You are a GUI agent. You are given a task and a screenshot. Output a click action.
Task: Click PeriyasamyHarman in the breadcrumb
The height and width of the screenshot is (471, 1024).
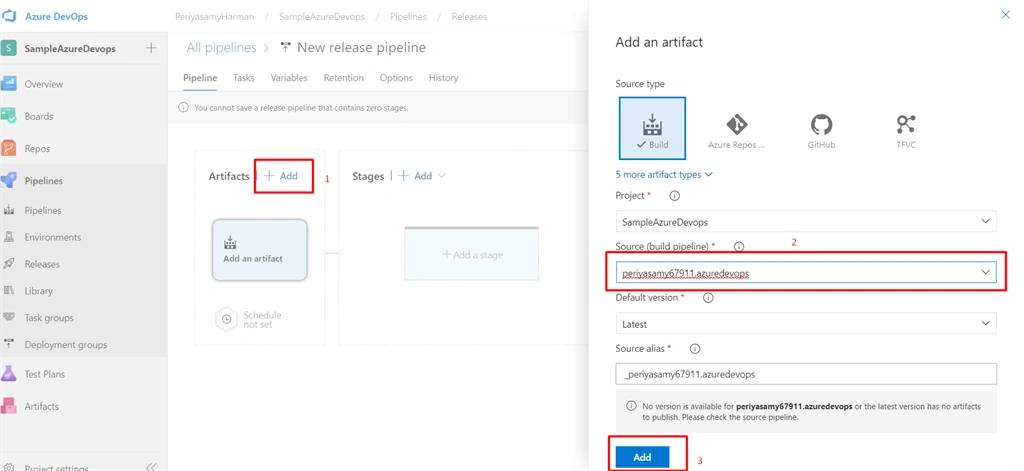click(215, 16)
